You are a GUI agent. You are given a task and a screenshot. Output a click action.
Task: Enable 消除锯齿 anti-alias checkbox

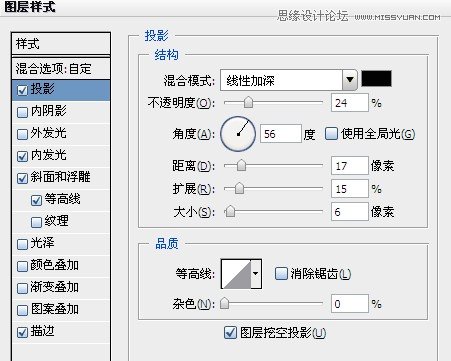(x=281, y=273)
